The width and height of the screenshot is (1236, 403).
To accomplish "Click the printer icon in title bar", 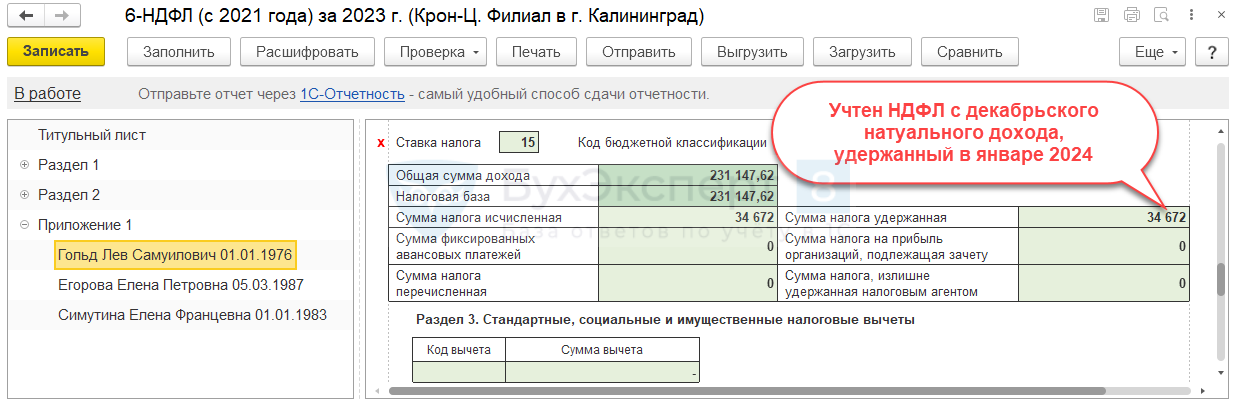I will [1131, 16].
